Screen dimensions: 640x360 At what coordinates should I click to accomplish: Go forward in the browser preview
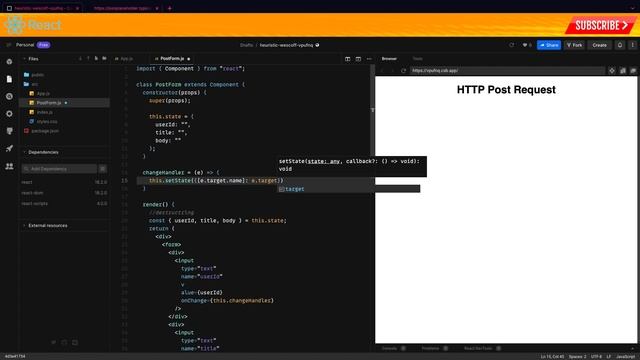point(392,71)
